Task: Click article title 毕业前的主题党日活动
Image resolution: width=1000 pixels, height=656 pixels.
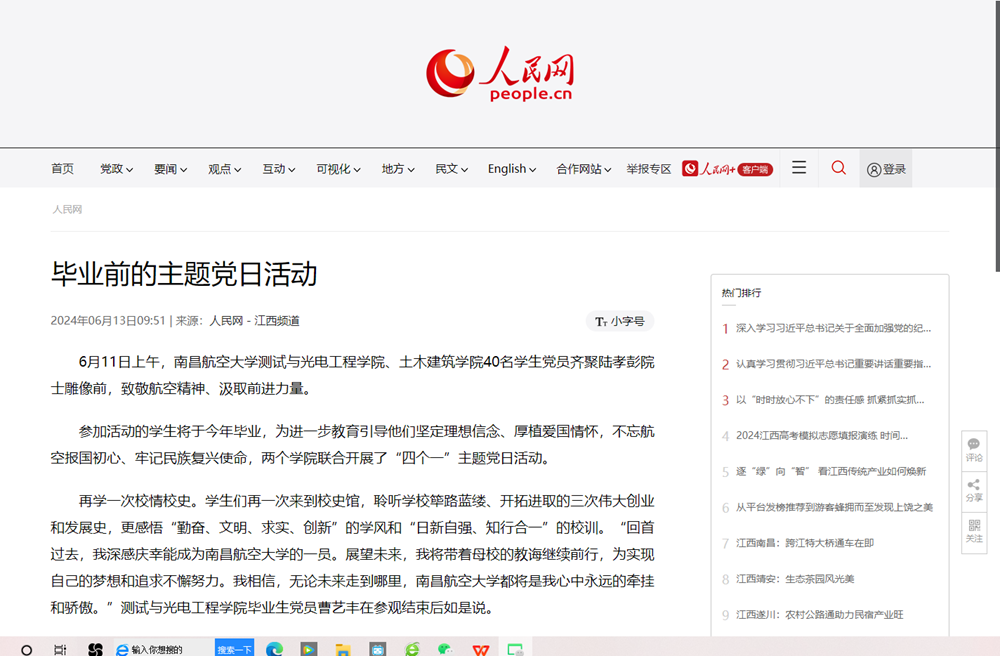Action: pyautogui.click(x=184, y=274)
